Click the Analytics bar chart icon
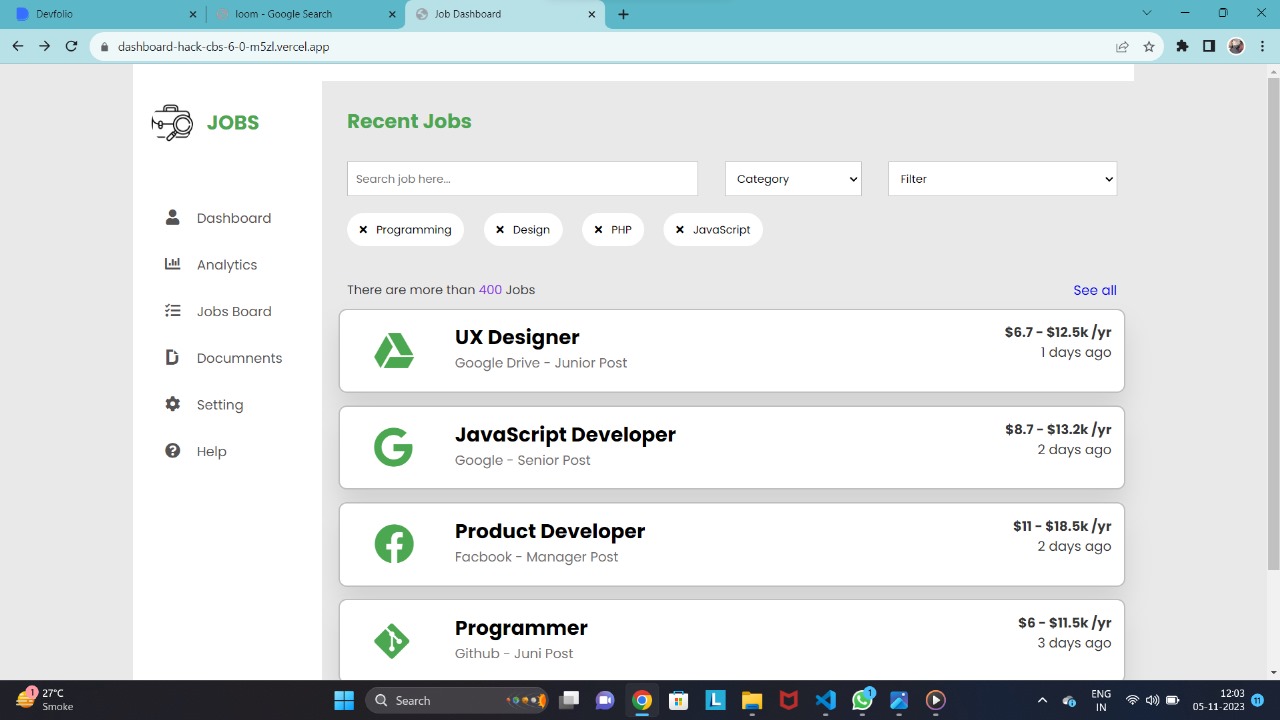The height and width of the screenshot is (720, 1280). tap(173, 264)
